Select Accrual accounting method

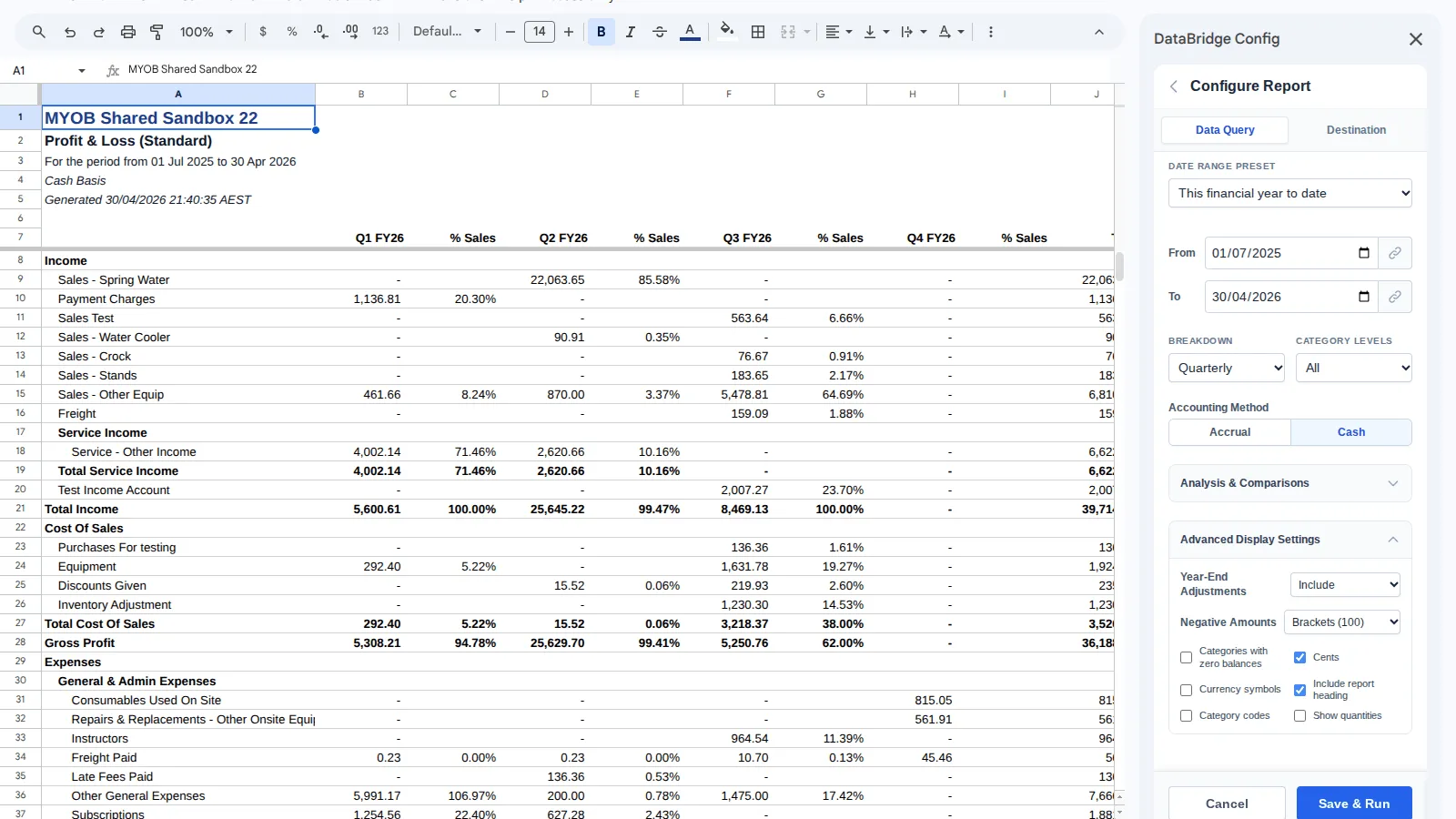(x=1229, y=432)
